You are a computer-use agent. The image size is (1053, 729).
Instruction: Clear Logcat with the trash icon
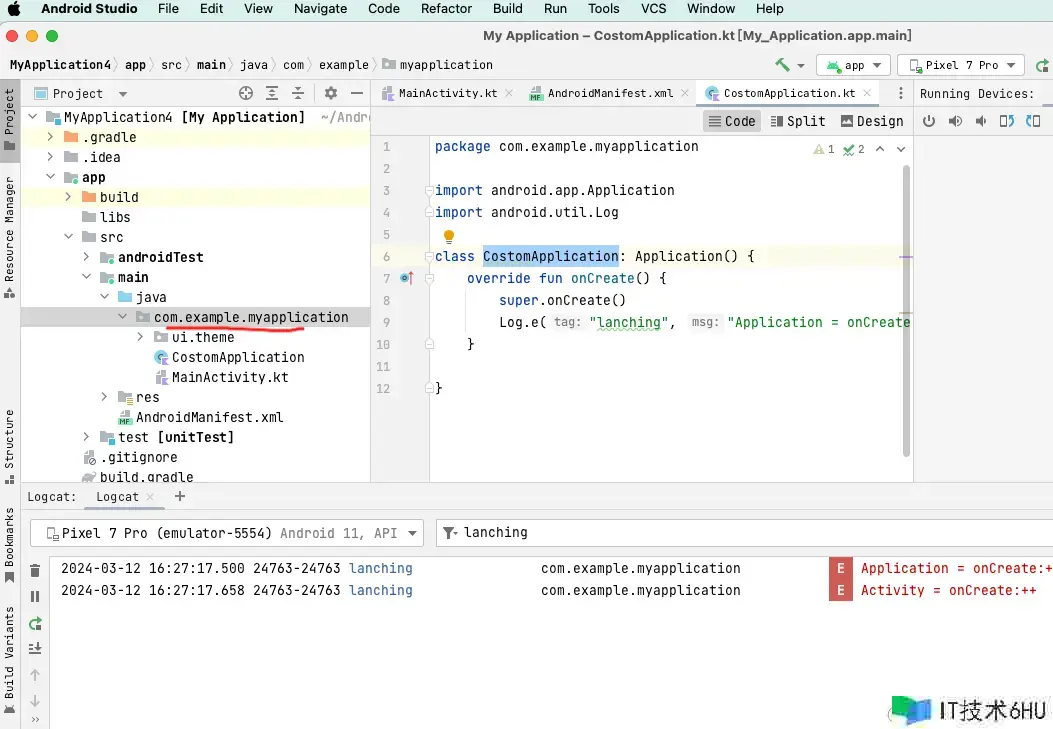pyautogui.click(x=35, y=570)
